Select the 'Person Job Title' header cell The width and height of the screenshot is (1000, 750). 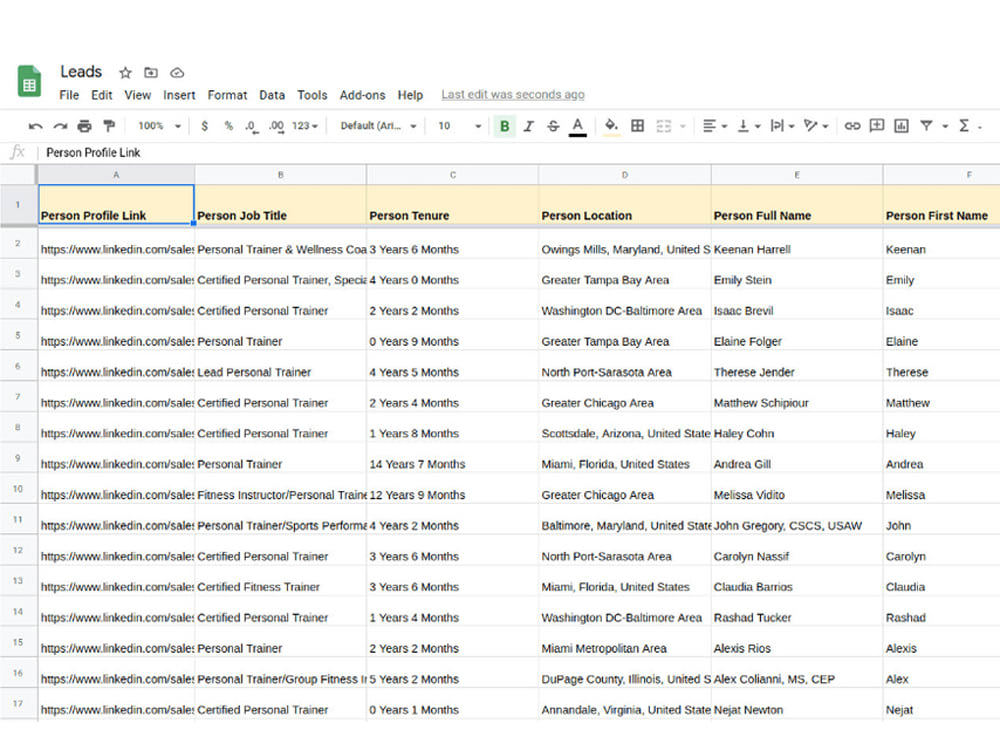281,205
